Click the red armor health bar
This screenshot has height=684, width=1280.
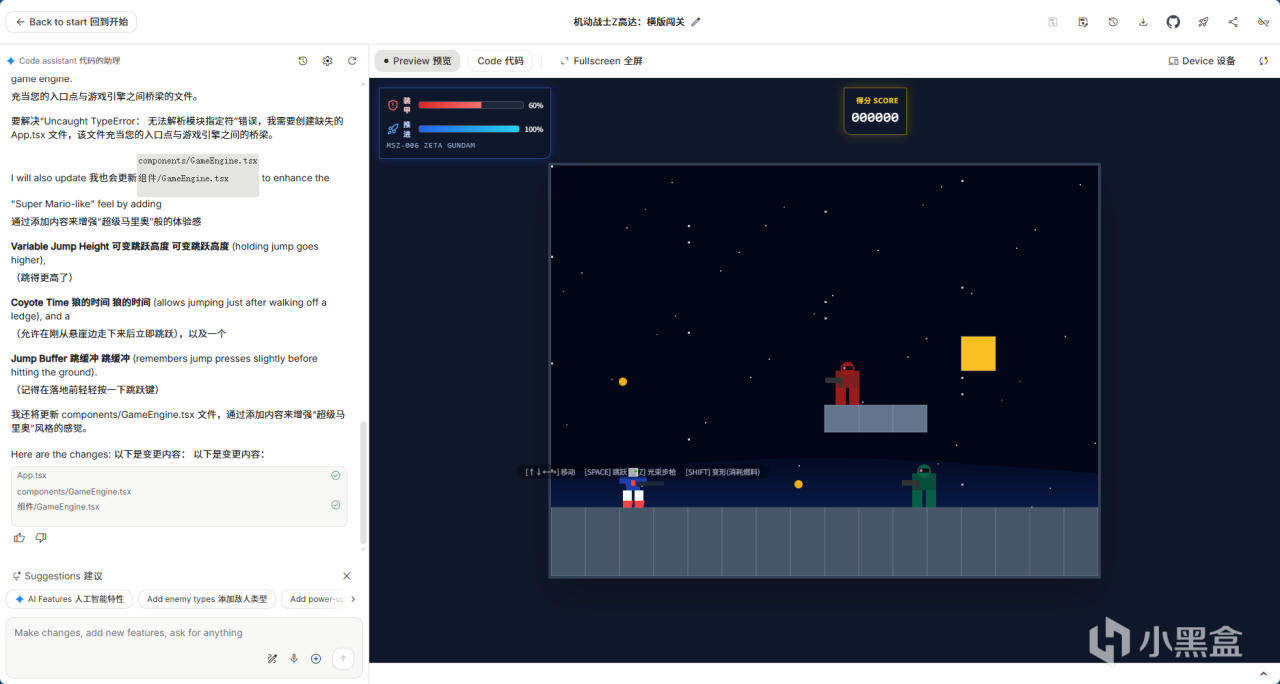pyautogui.click(x=471, y=105)
